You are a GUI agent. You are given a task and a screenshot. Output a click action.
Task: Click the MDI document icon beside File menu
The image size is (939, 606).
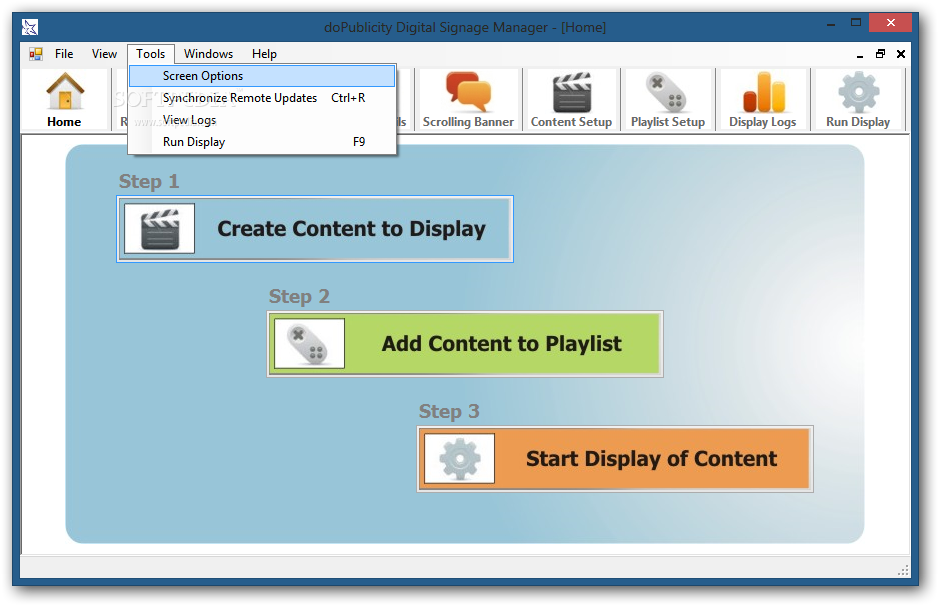click(x=36, y=54)
